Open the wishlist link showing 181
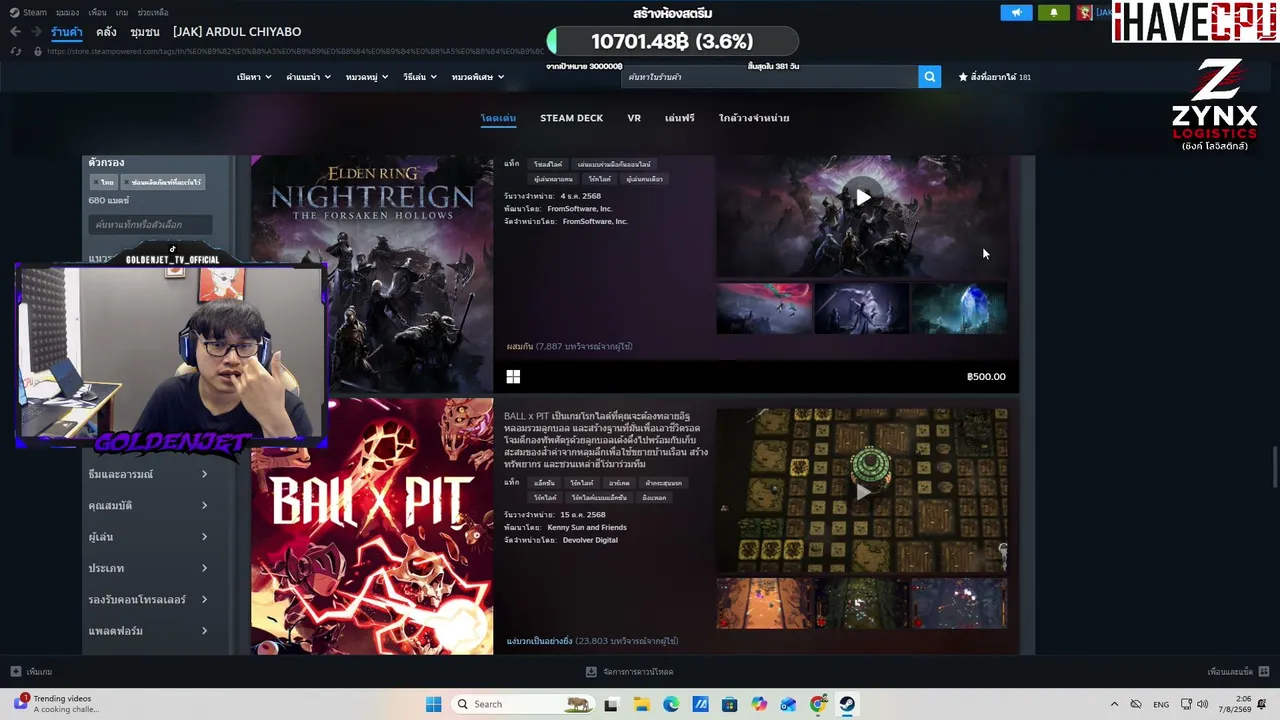The width and height of the screenshot is (1280, 720). click(x=995, y=77)
